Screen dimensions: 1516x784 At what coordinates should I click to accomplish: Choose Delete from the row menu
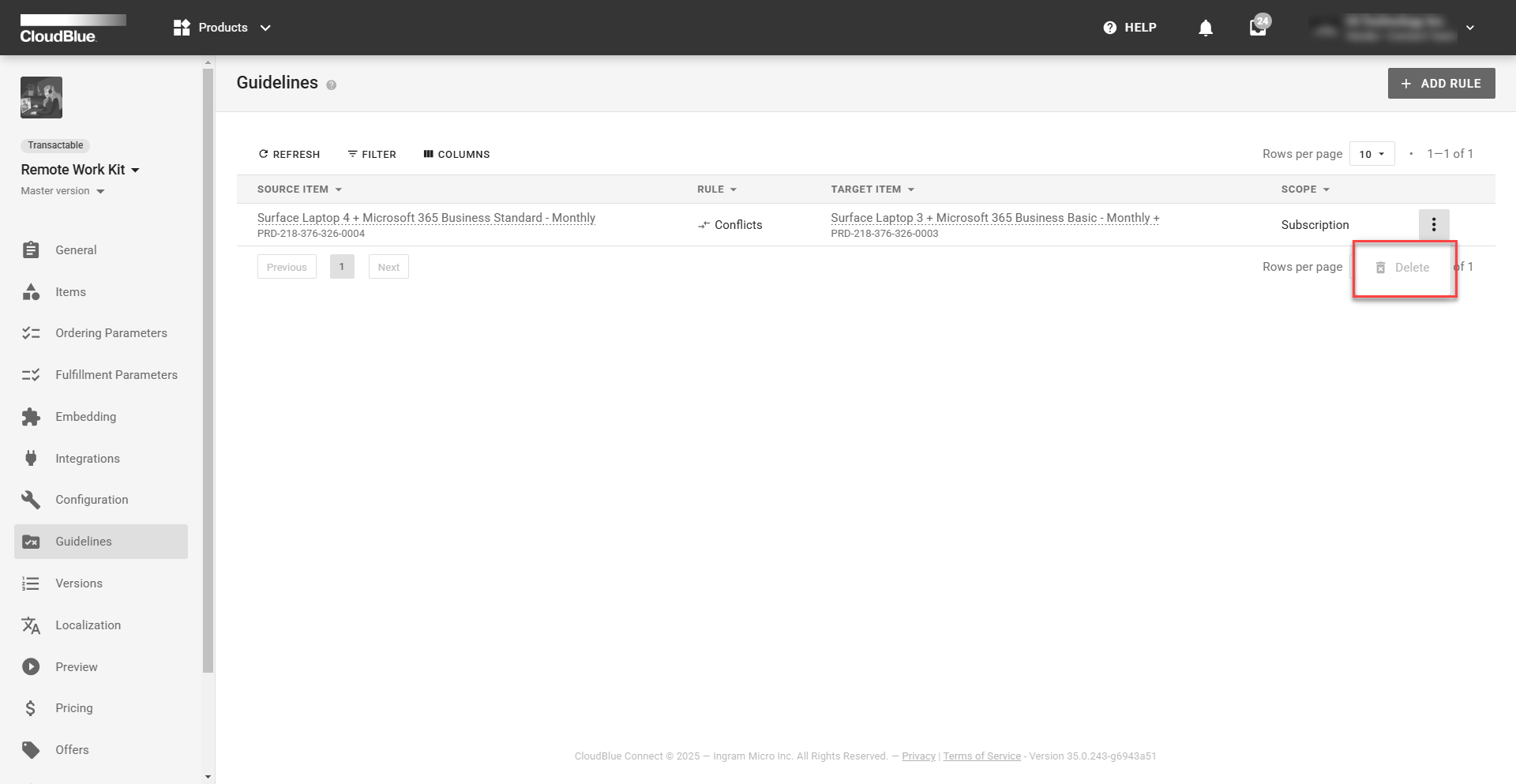tap(1403, 268)
